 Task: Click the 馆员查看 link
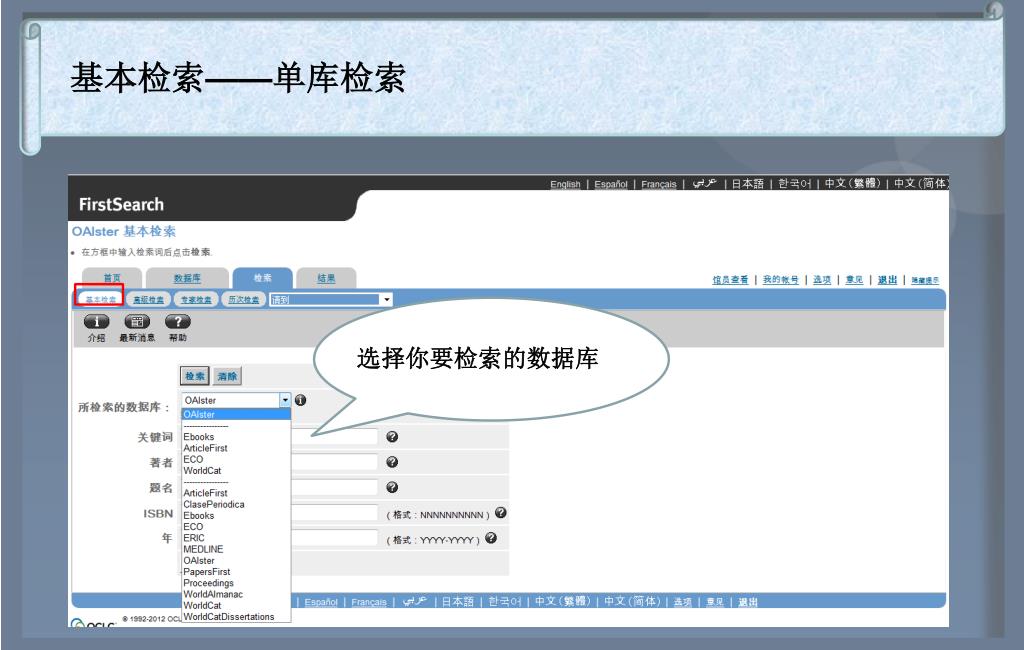[730, 280]
